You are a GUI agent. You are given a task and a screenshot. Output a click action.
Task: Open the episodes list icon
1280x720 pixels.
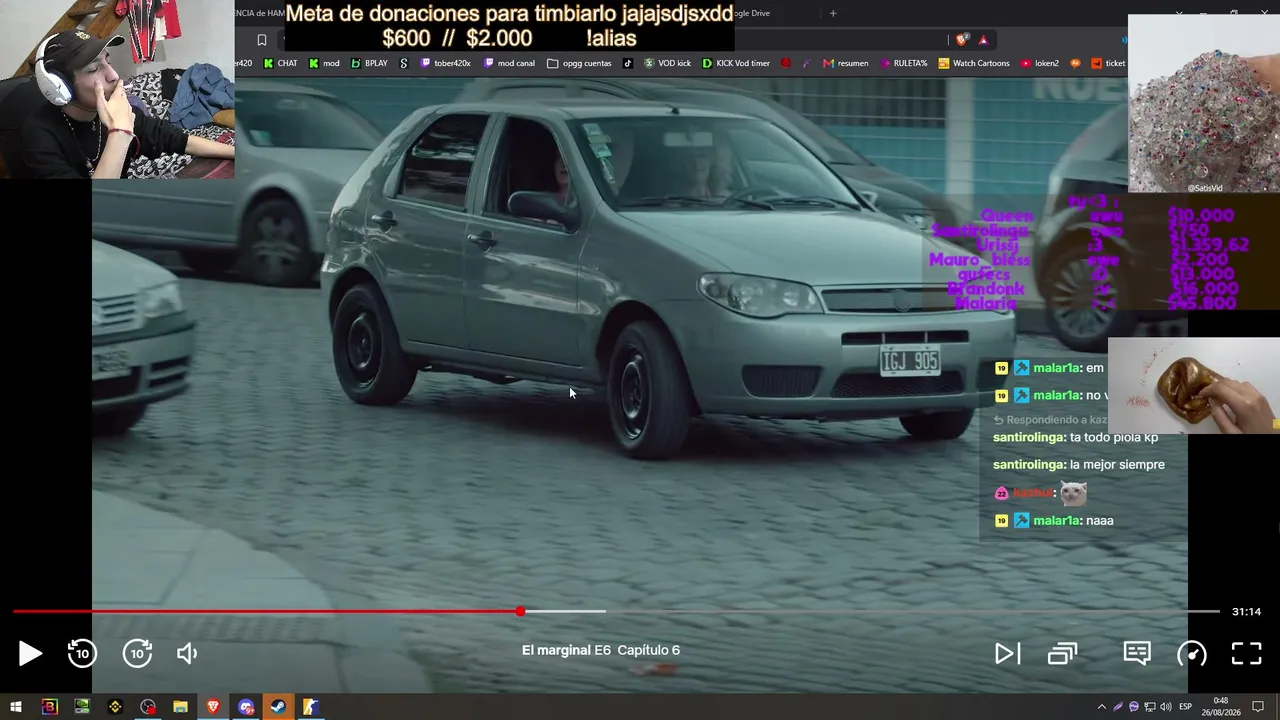pos(1062,654)
